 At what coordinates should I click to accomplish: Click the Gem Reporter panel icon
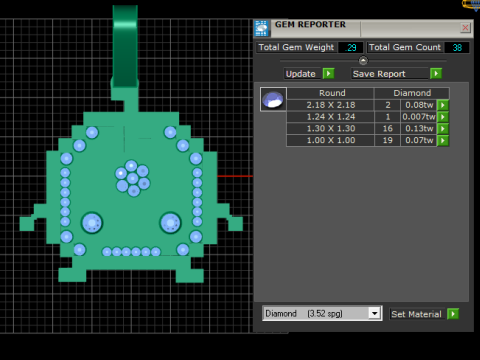262,28
